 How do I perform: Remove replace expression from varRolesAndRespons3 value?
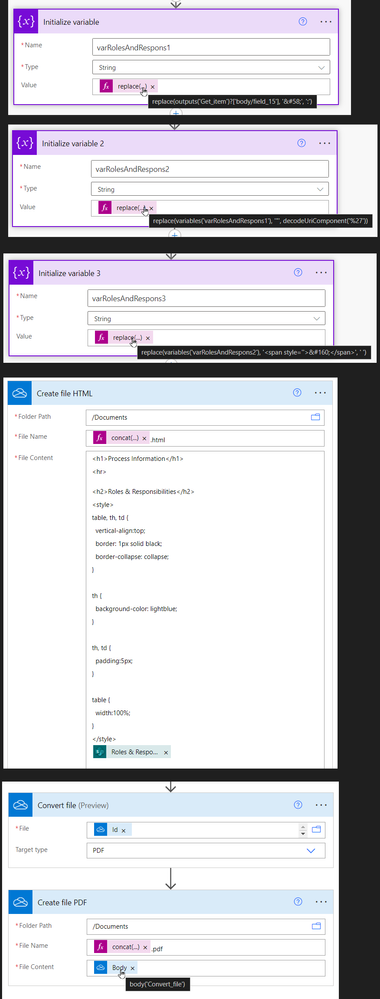coord(147,338)
